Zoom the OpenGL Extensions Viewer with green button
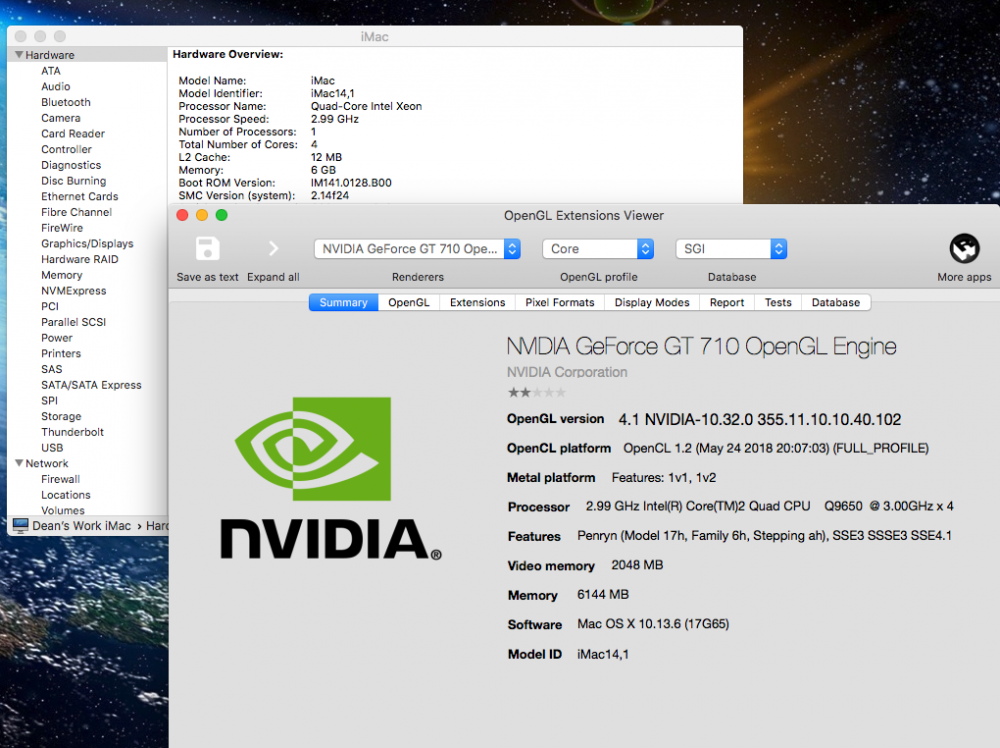This screenshot has height=748, width=1000. pos(222,216)
